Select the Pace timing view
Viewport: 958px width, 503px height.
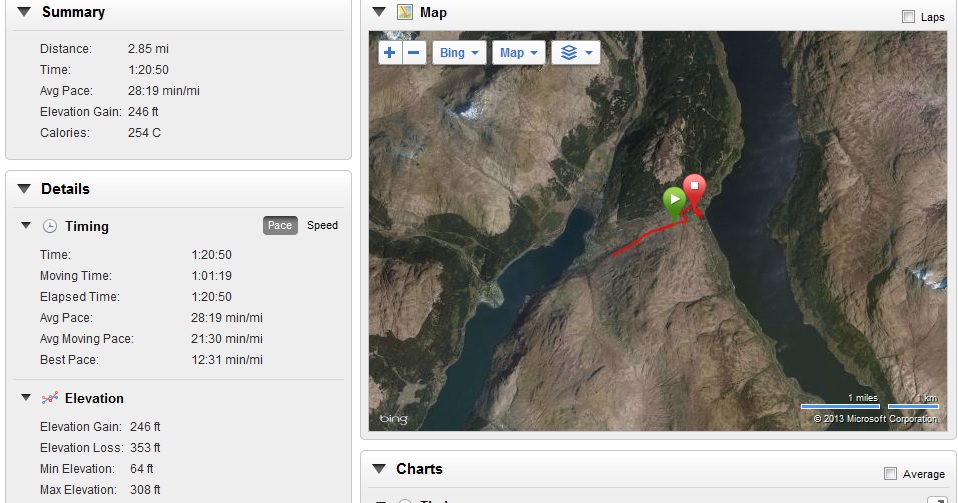(280, 226)
